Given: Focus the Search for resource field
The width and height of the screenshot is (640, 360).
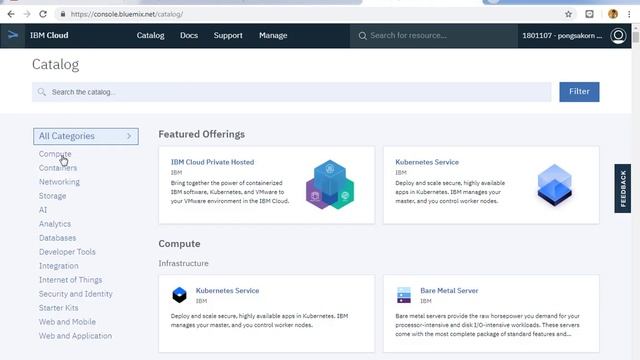Looking at the screenshot, I should (433, 36).
